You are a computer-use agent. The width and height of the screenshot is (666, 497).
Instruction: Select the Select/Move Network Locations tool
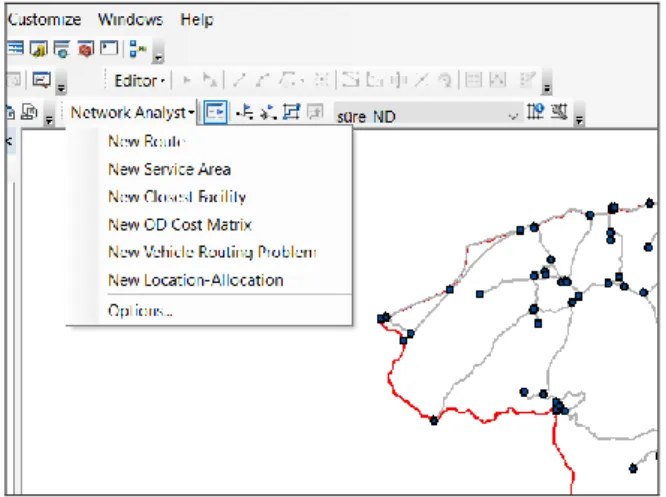268,112
